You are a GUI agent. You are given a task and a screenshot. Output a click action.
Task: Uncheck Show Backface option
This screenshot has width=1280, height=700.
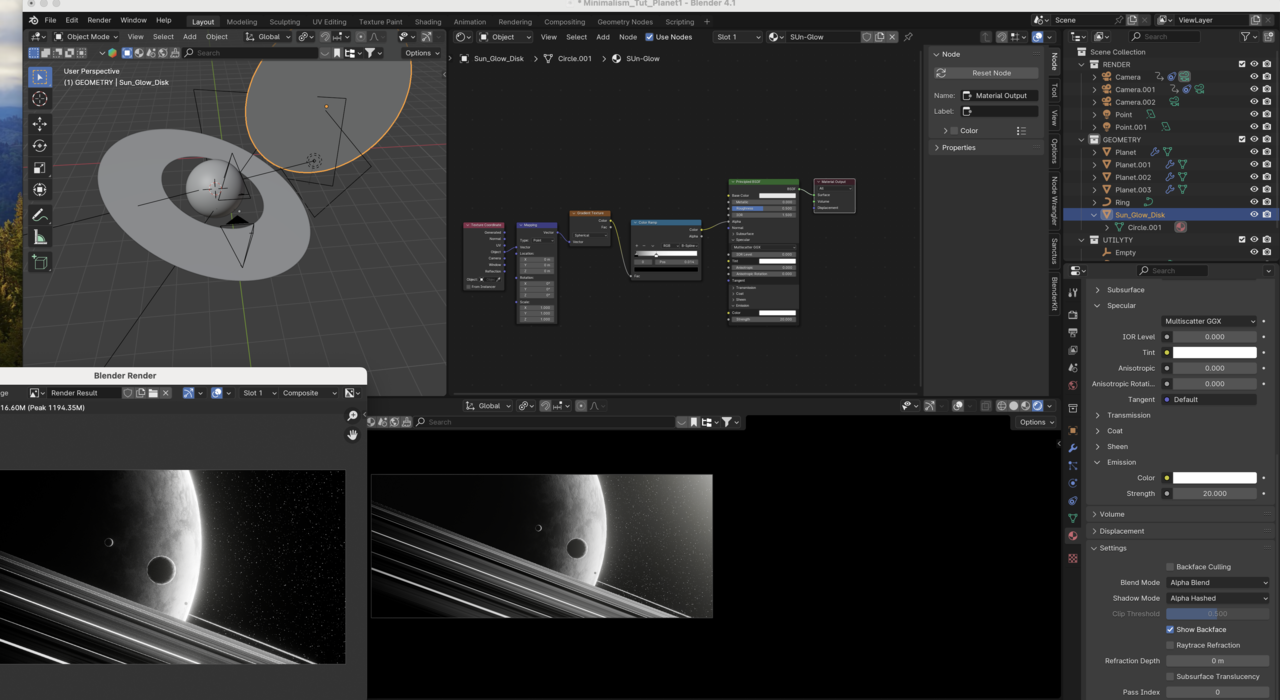(1170, 630)
